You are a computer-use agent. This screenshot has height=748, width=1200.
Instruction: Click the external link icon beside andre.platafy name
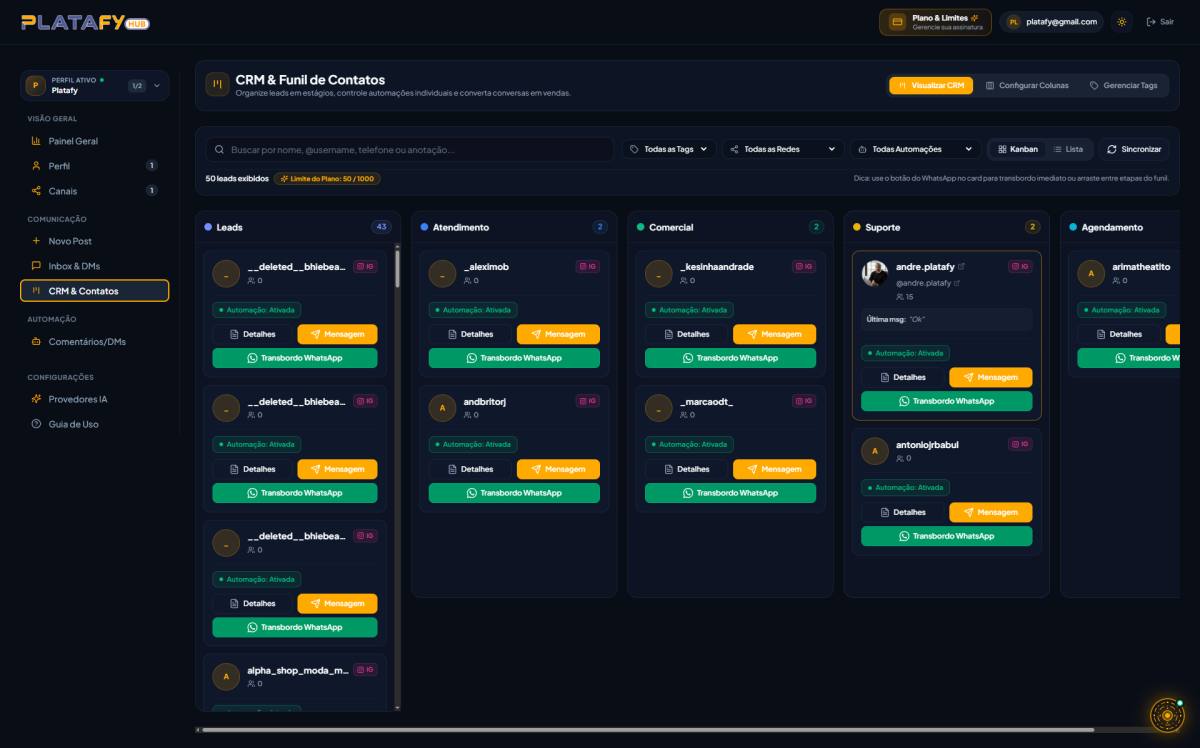point(962,267)
